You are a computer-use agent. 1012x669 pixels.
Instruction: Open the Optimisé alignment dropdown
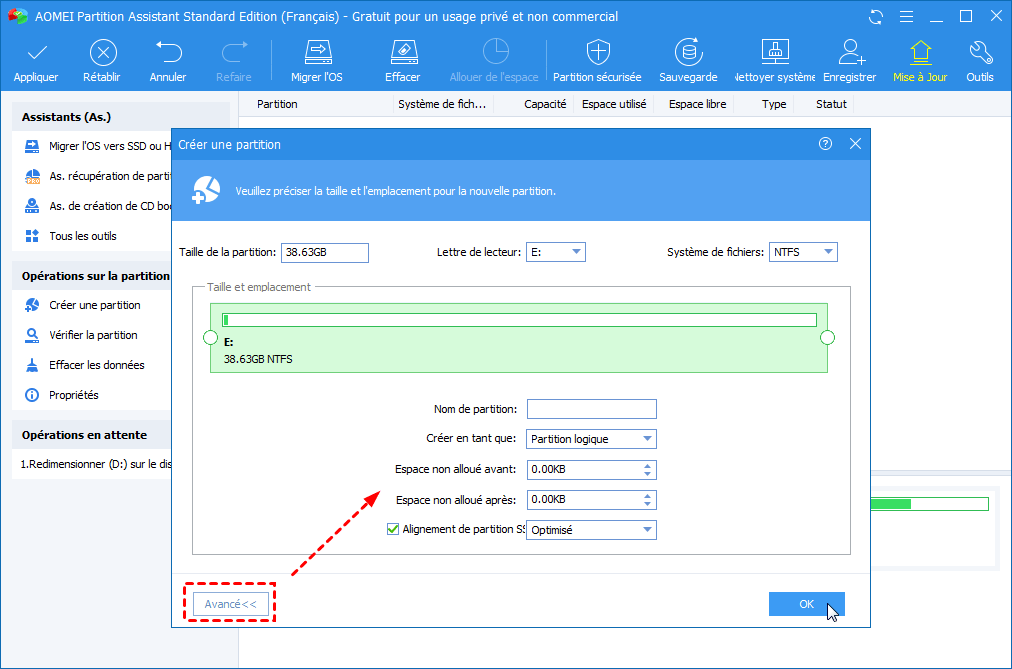tap(591, 530)
